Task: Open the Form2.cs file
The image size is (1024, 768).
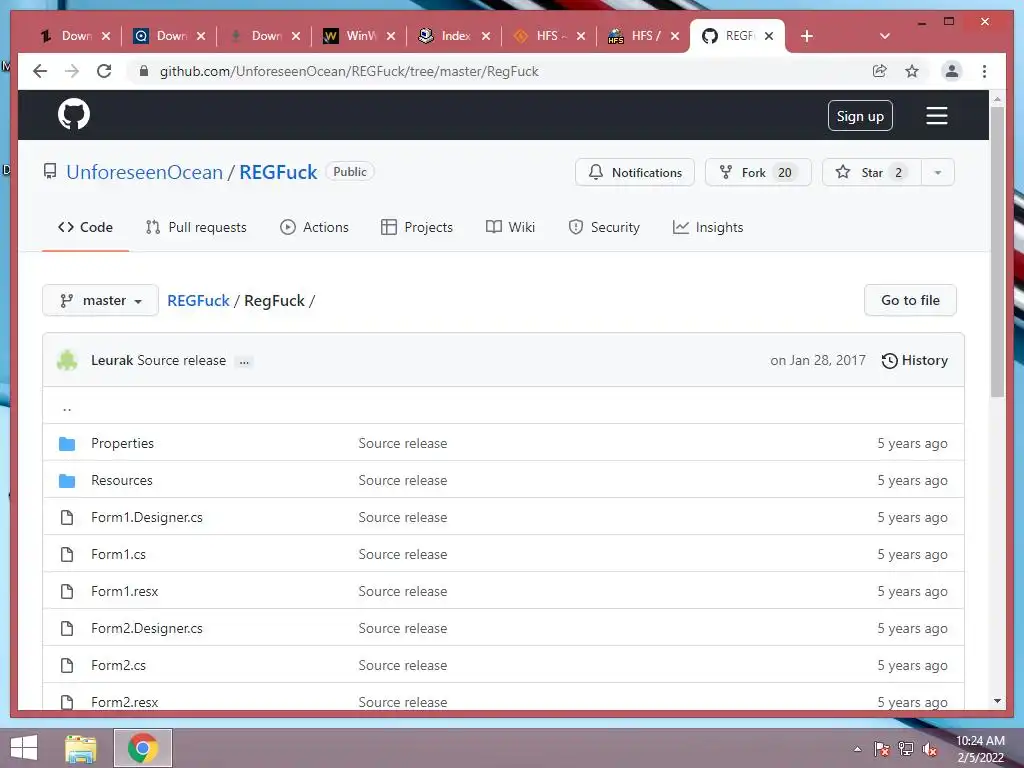Action: coord(118,665)
